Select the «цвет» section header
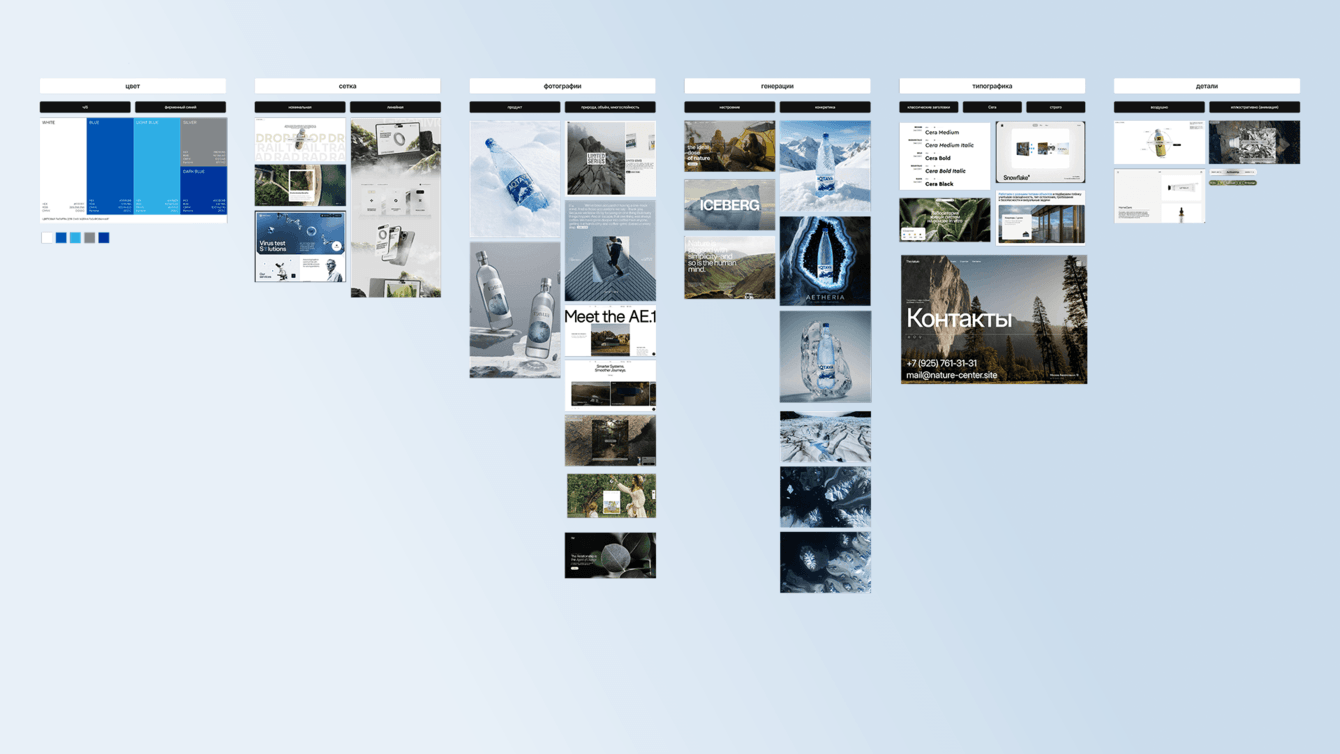 [x=133, y=86]
